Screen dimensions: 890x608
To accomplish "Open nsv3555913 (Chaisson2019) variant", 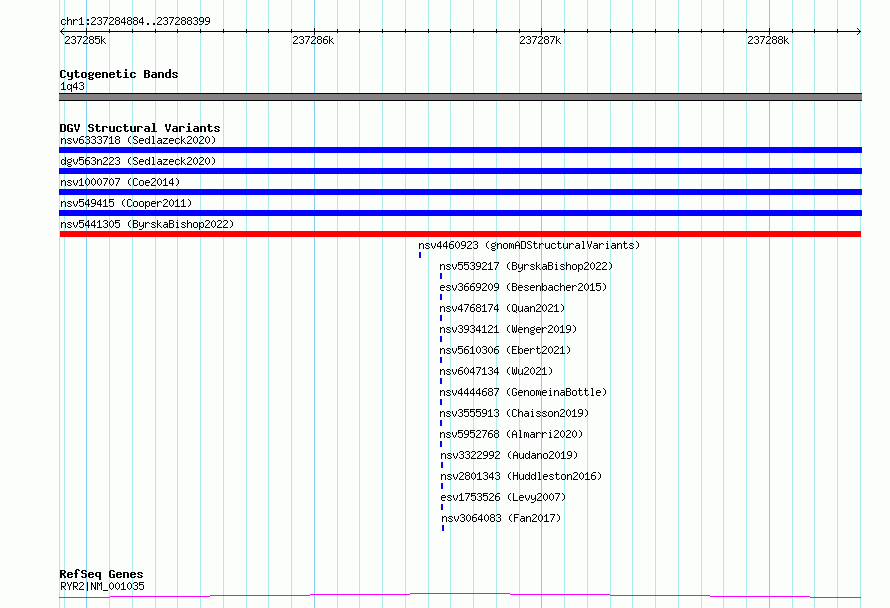I will pyautogui.click(x=514, y=413).
